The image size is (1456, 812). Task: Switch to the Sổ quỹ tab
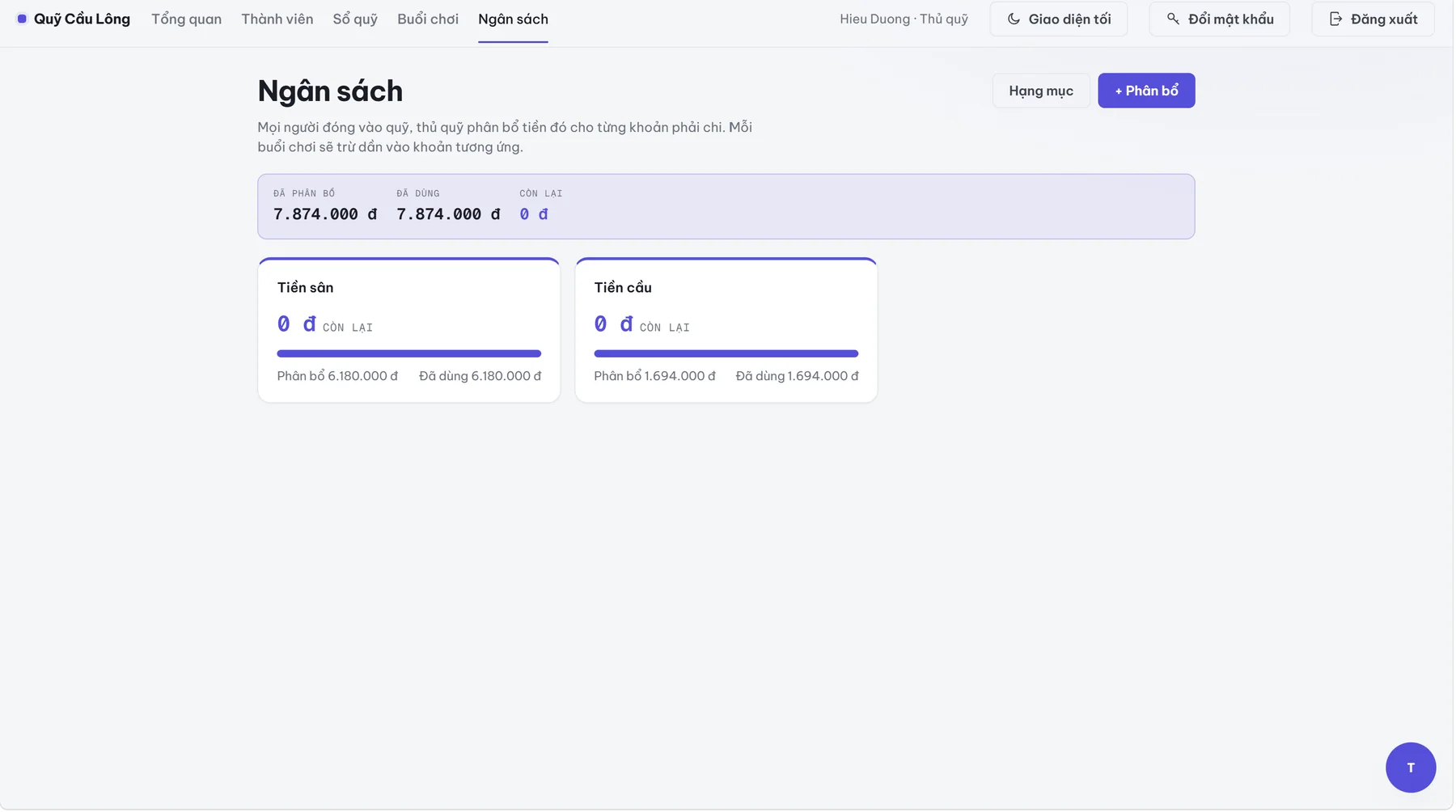(355, 19)
